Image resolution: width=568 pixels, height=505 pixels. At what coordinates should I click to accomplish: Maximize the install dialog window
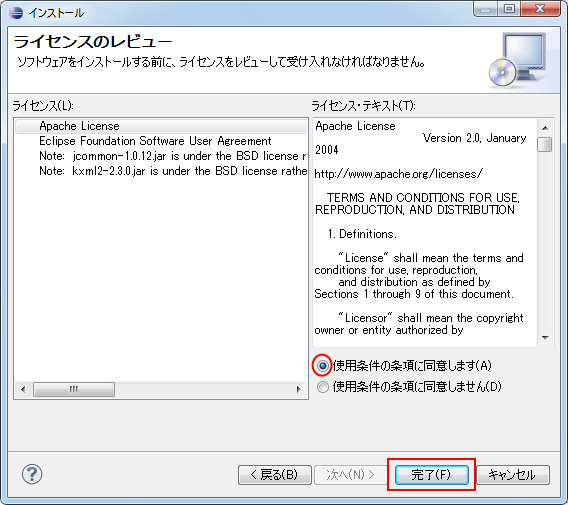tap(509, 8)
